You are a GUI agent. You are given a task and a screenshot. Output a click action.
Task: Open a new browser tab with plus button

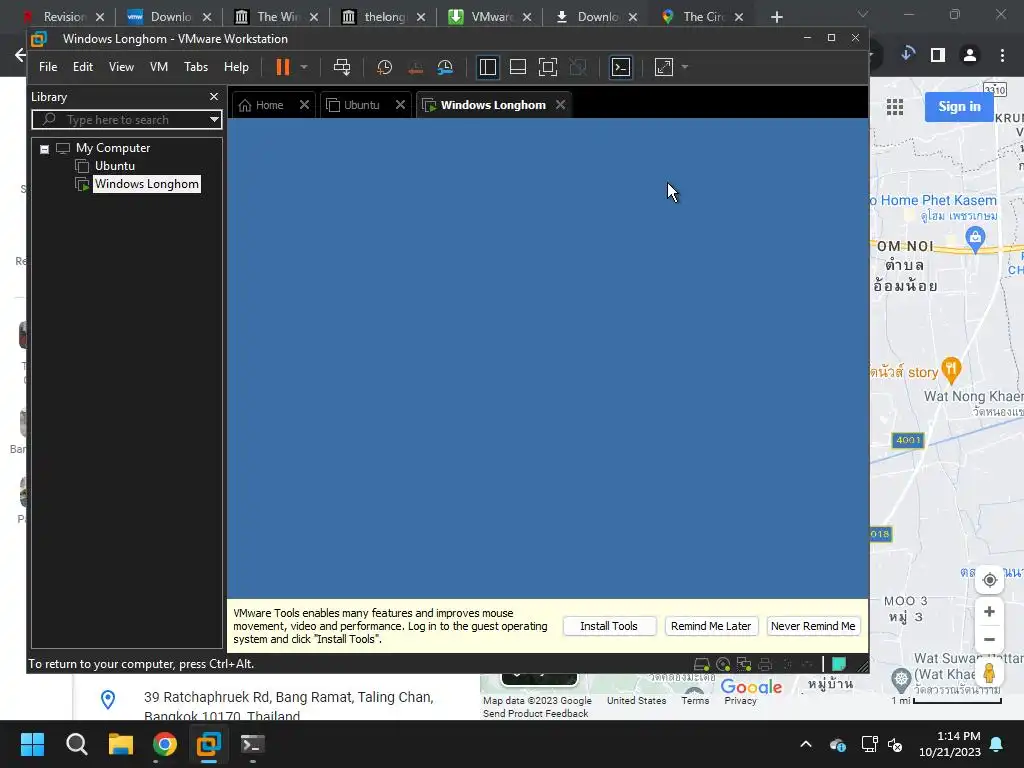[x=776, y=17]
